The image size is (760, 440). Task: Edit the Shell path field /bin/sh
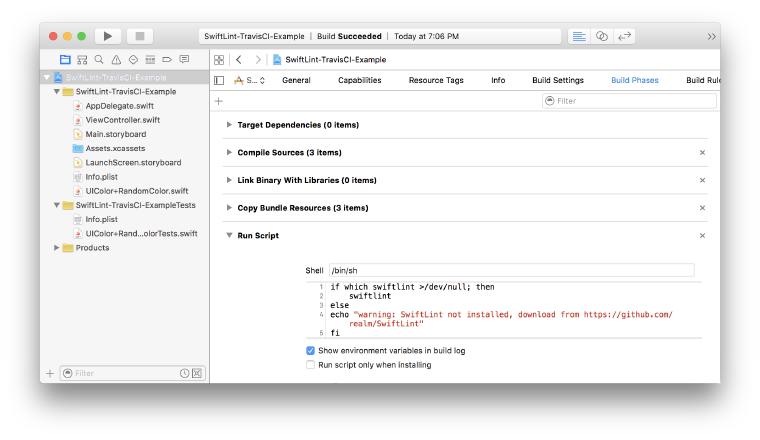click(511, 270)
